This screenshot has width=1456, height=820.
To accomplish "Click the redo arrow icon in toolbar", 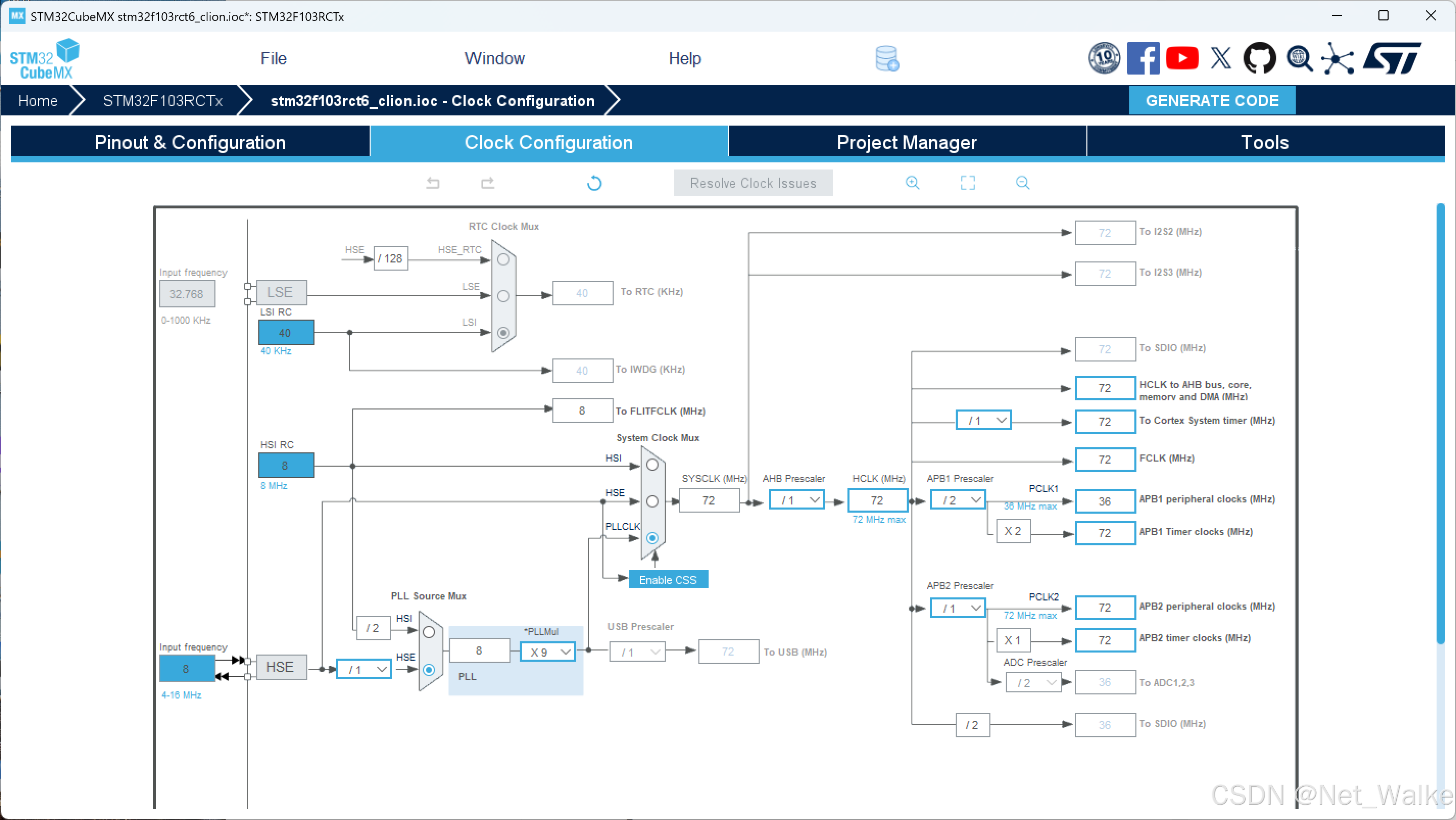I will pos(488,183).
